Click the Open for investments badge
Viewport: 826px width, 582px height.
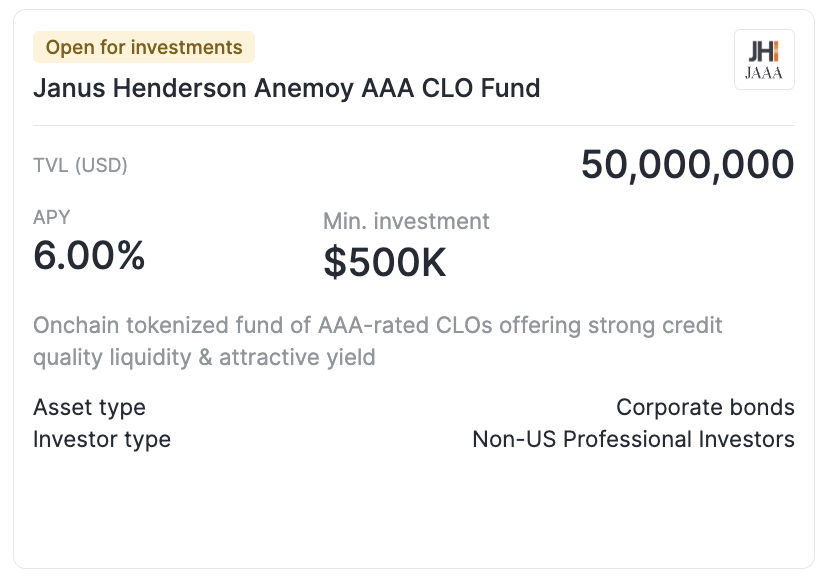click(144, 47)
